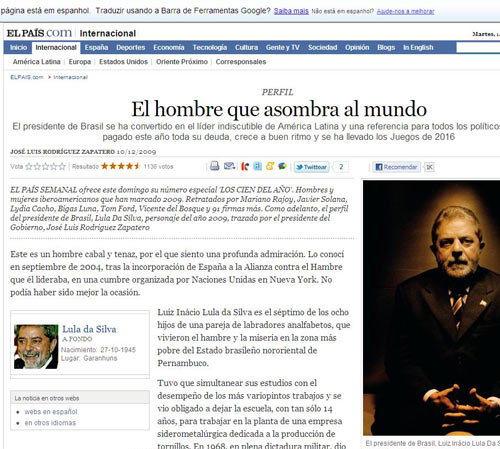Click the Facebook Recomendar button
This screenshot has height=449, width=500.
point(397,167)
